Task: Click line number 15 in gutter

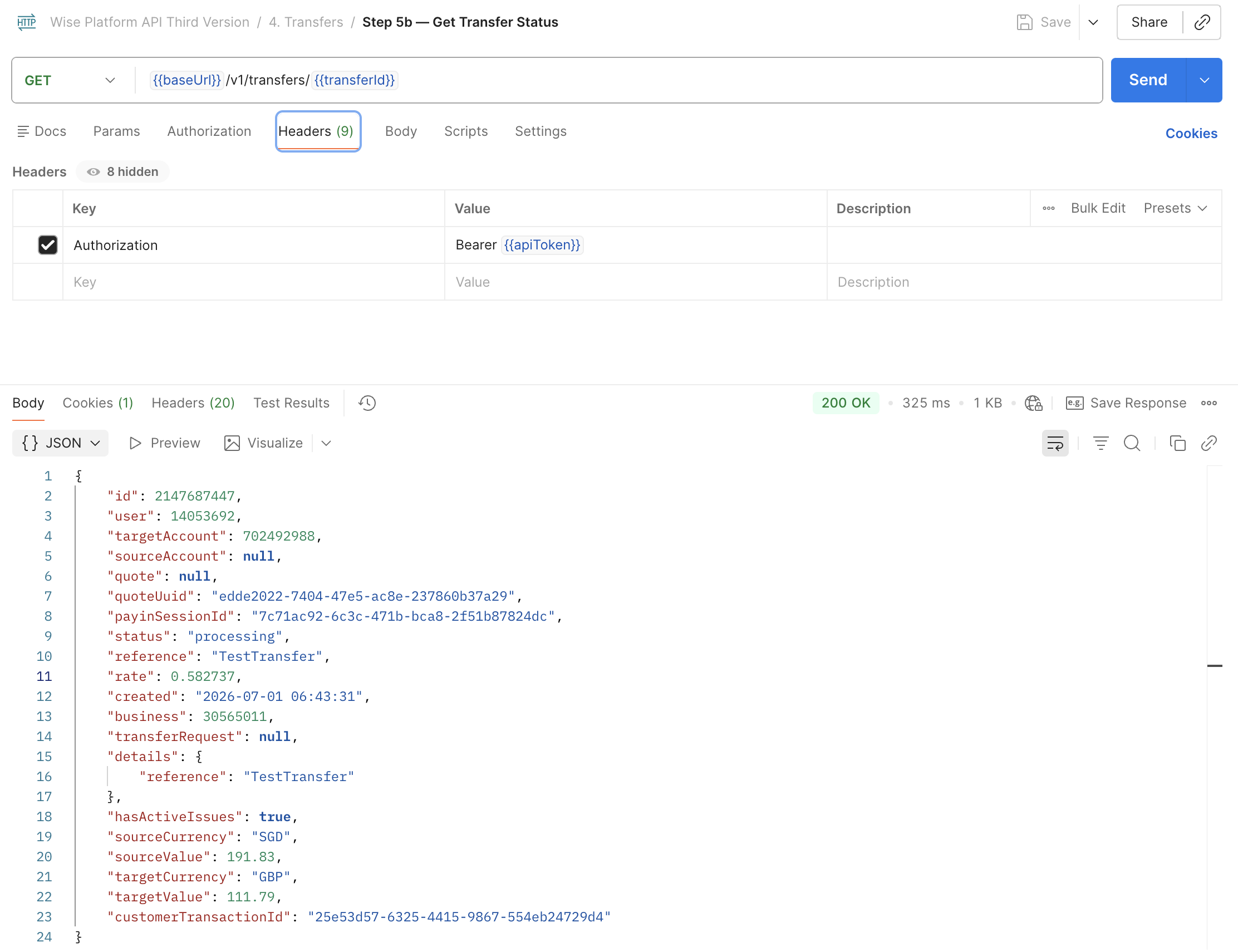Action: click(44, 757)
